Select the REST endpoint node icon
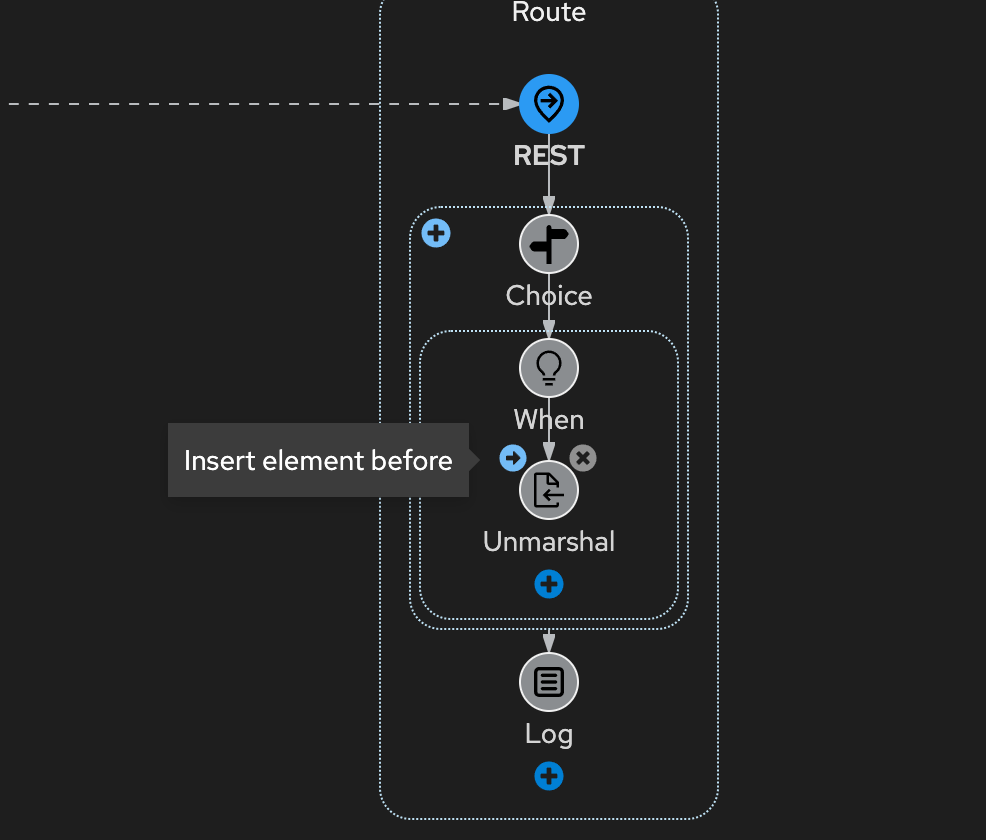Screen dimensions: 986x840 click(549, 103)
